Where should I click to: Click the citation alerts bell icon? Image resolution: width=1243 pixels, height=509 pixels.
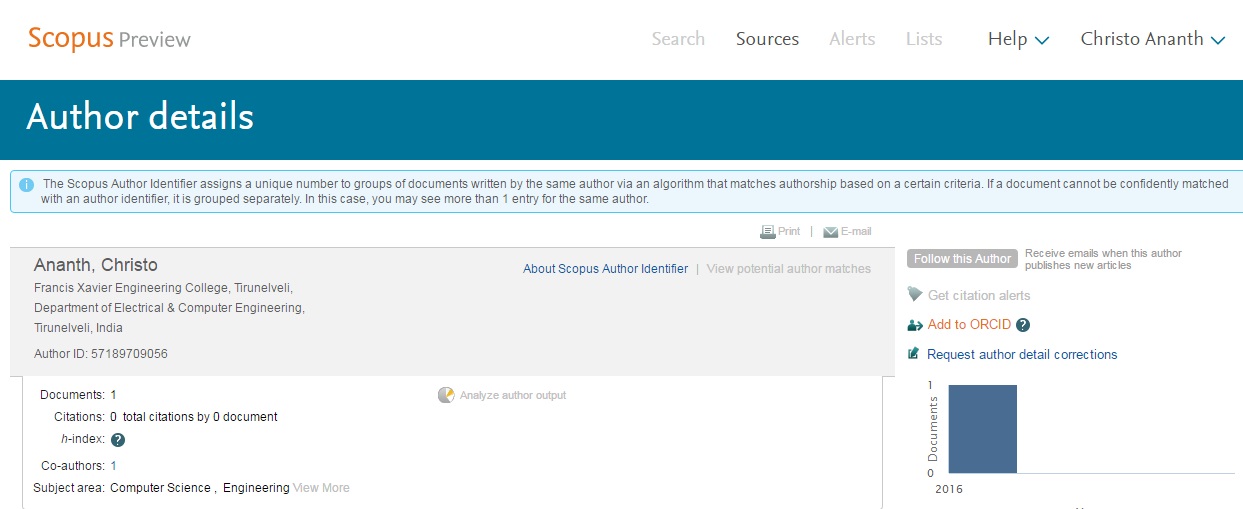[914, 295]
